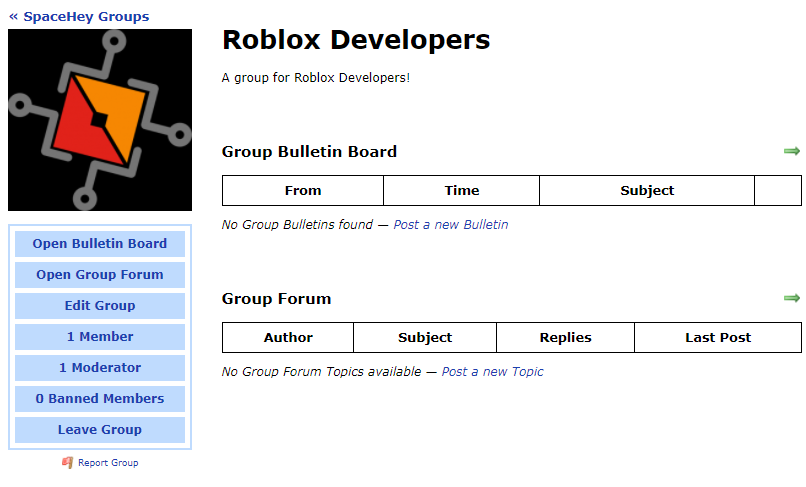Post a new Bulletin
Image resolution: width=806 pixels, height=487 pixels.
[451, 225]
